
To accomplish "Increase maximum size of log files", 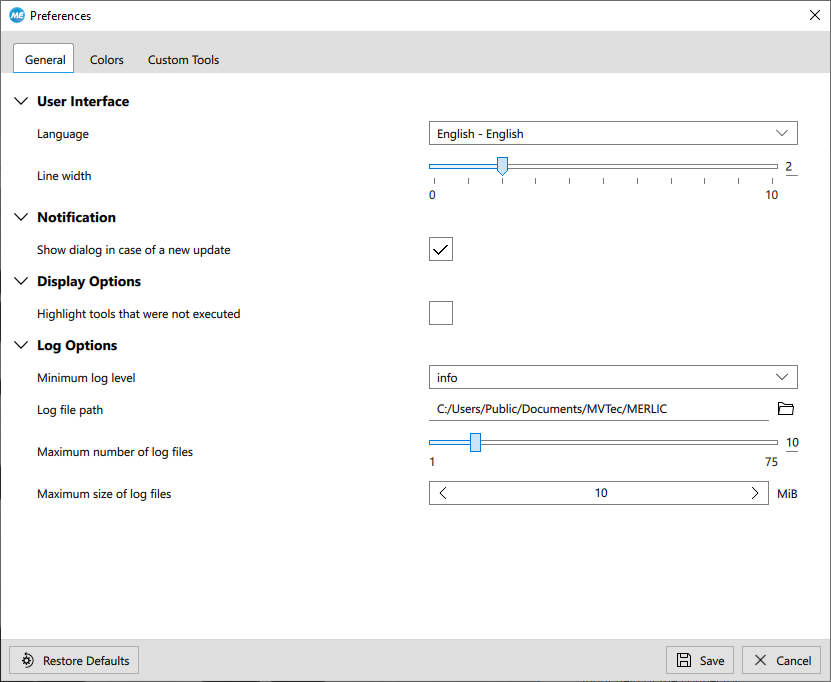I will pos(755,493).
